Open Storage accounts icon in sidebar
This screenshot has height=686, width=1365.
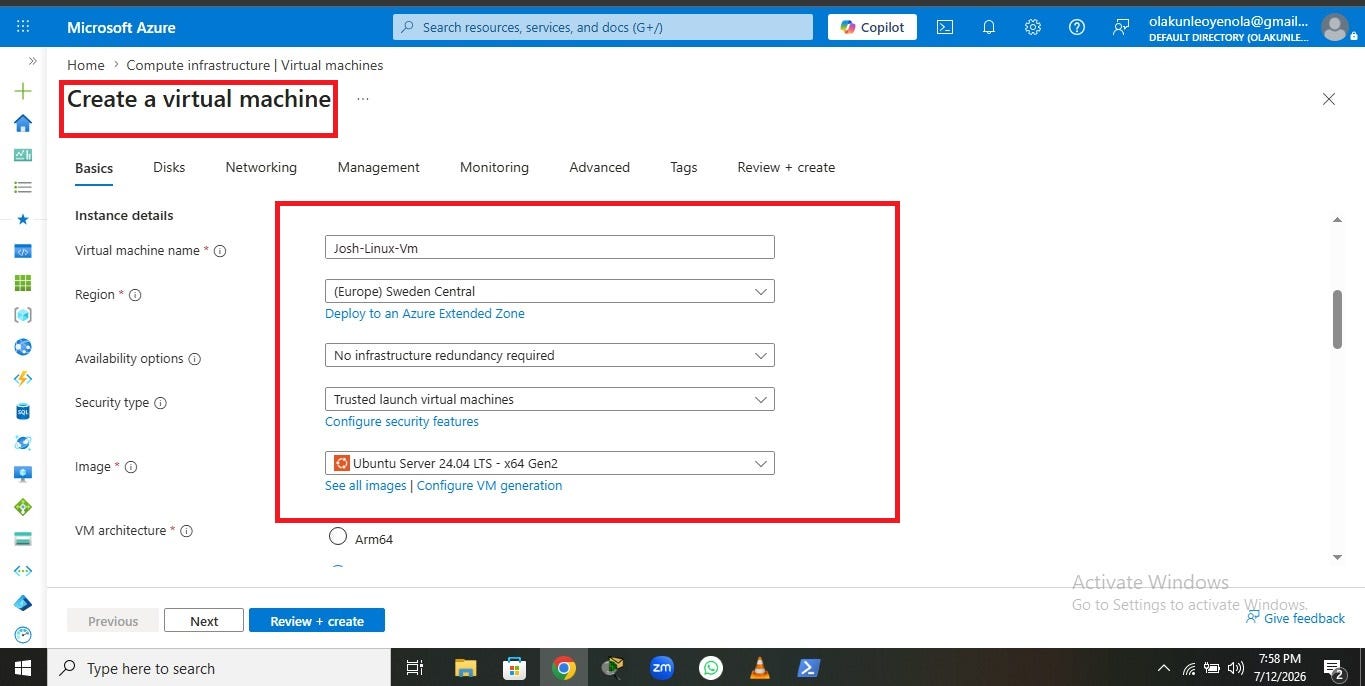click(23, 539)
